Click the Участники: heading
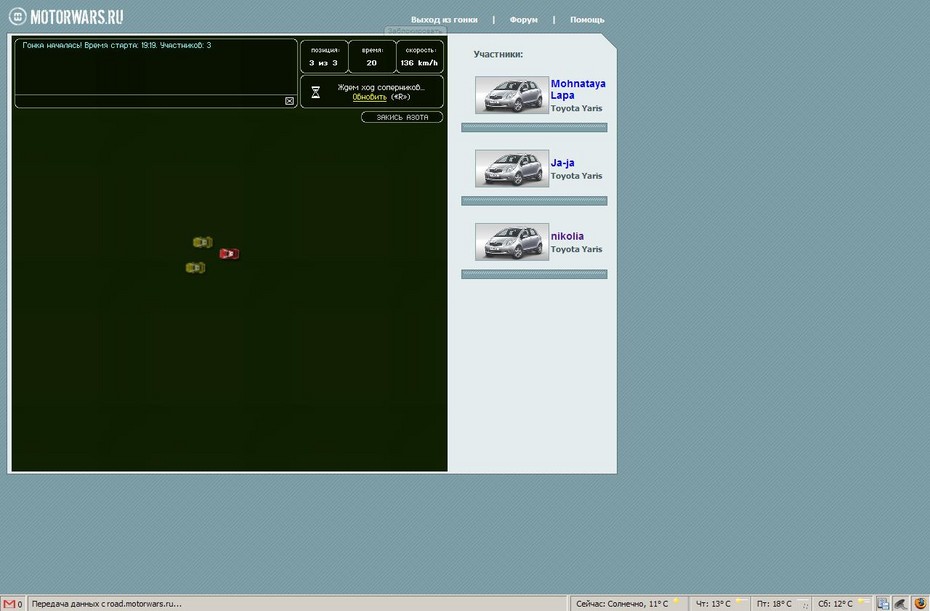 click(x=498, y=54)
